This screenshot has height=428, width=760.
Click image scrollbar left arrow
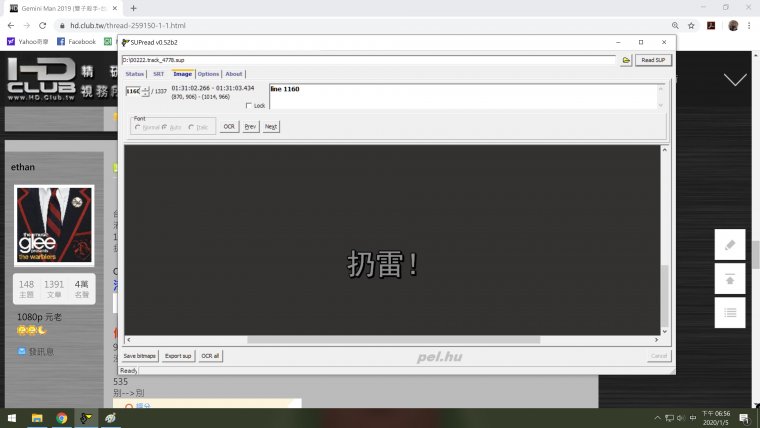[x=128, y=340]
